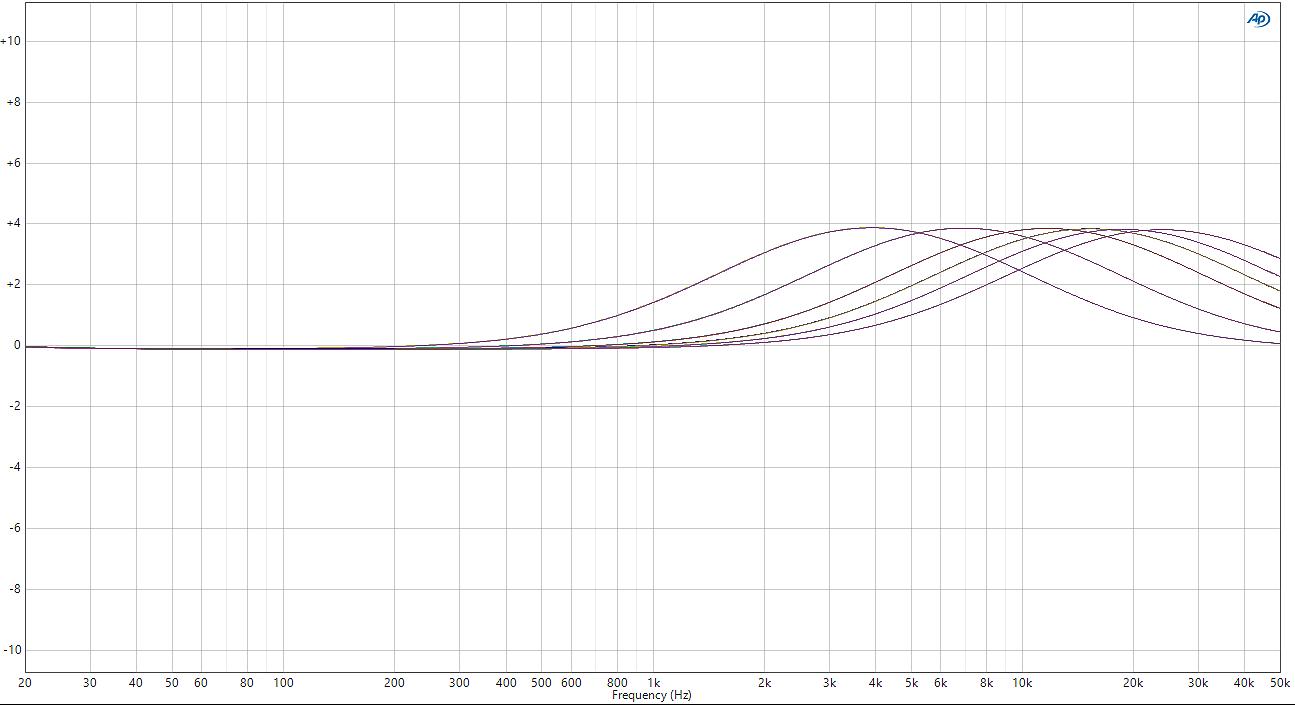This screenshot has width=1295, height=705.
Task: Click the AP logo icon
Action: (1258, 19)
